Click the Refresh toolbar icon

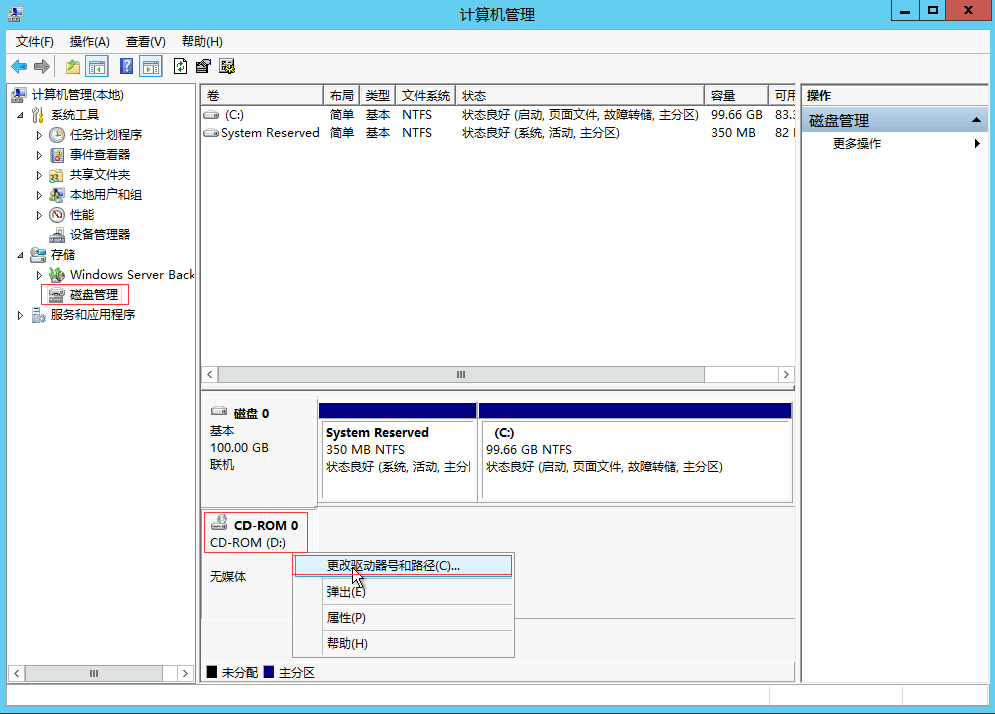pos(180,66)
